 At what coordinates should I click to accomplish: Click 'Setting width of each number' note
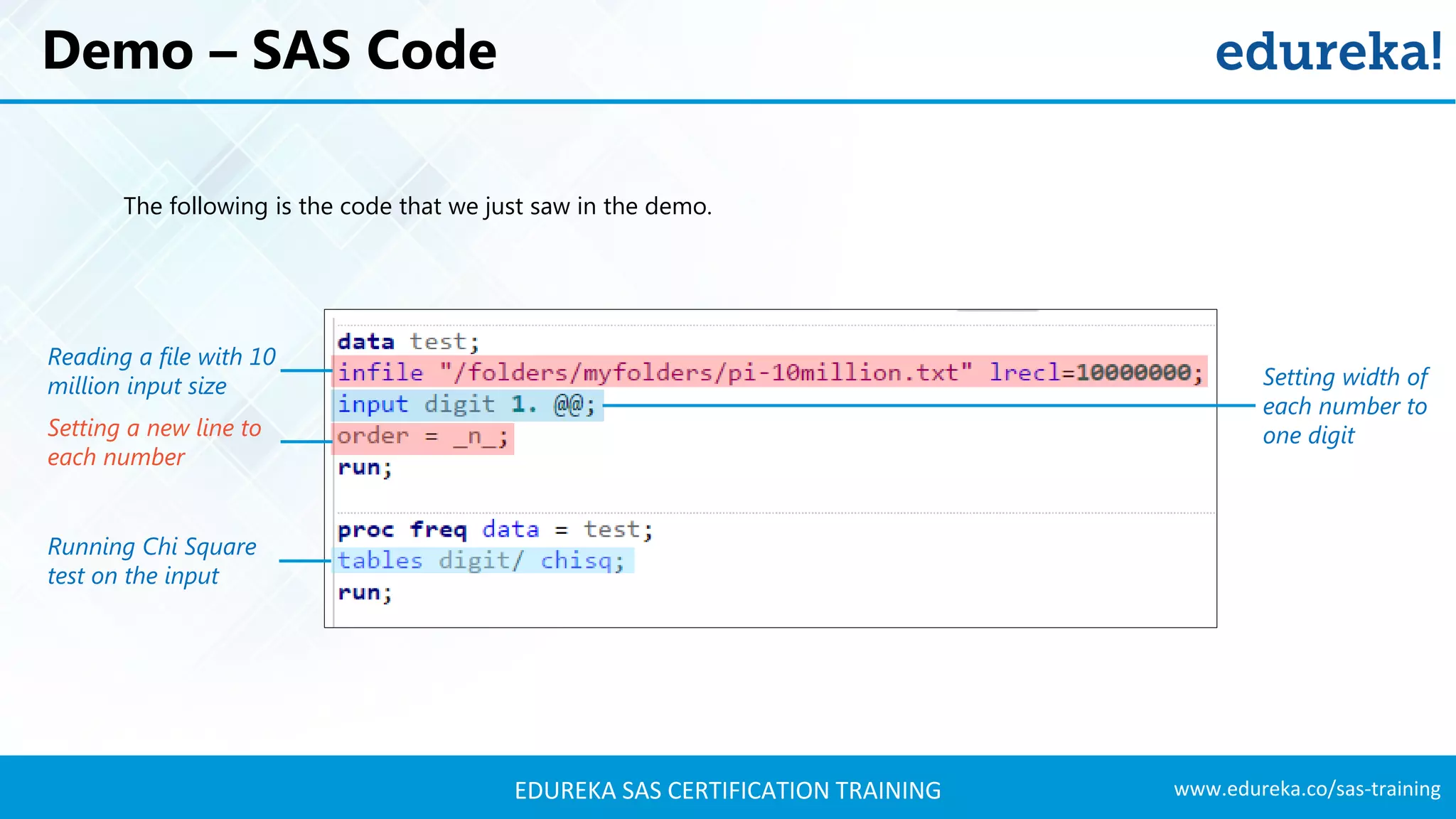tap(1344, 406)
